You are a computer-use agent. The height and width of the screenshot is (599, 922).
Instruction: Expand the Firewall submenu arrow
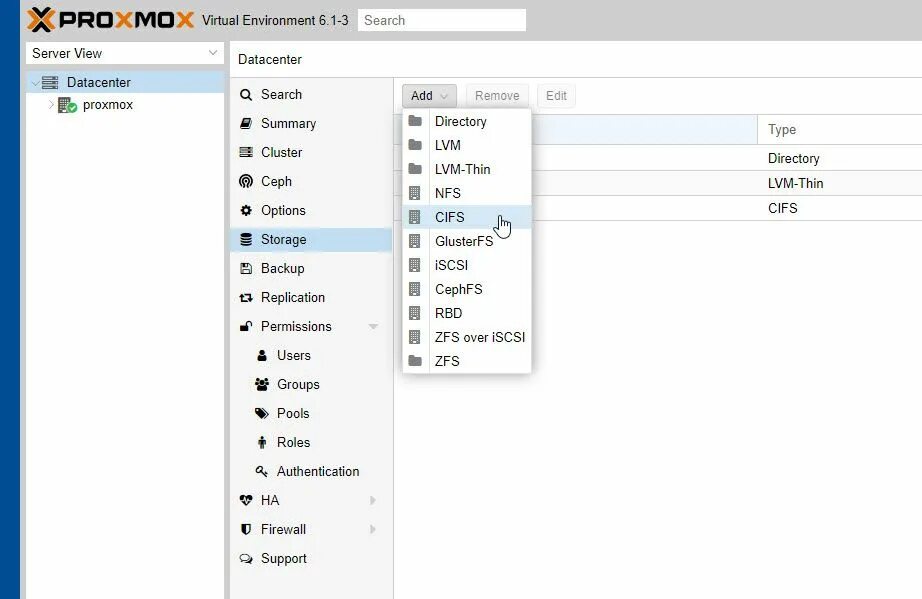point(373,529)
